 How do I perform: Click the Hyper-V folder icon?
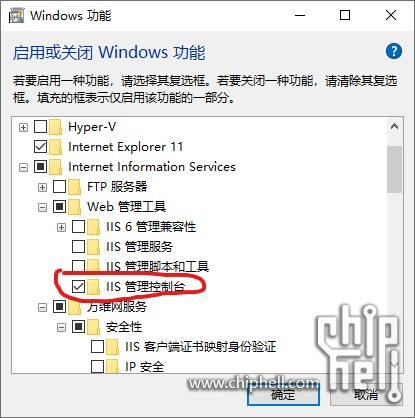55,127
